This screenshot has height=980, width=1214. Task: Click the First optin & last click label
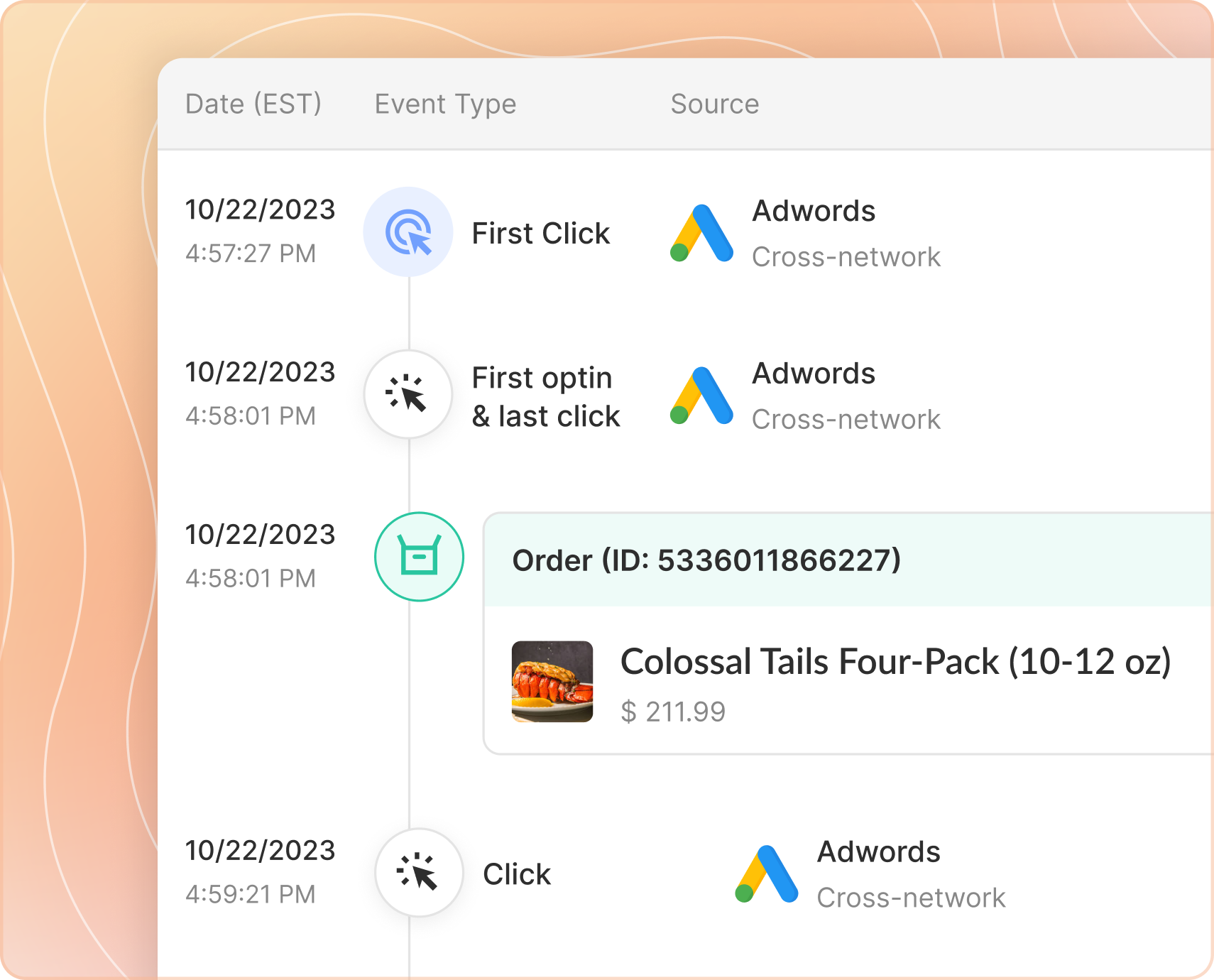click(x=546, y=397)
